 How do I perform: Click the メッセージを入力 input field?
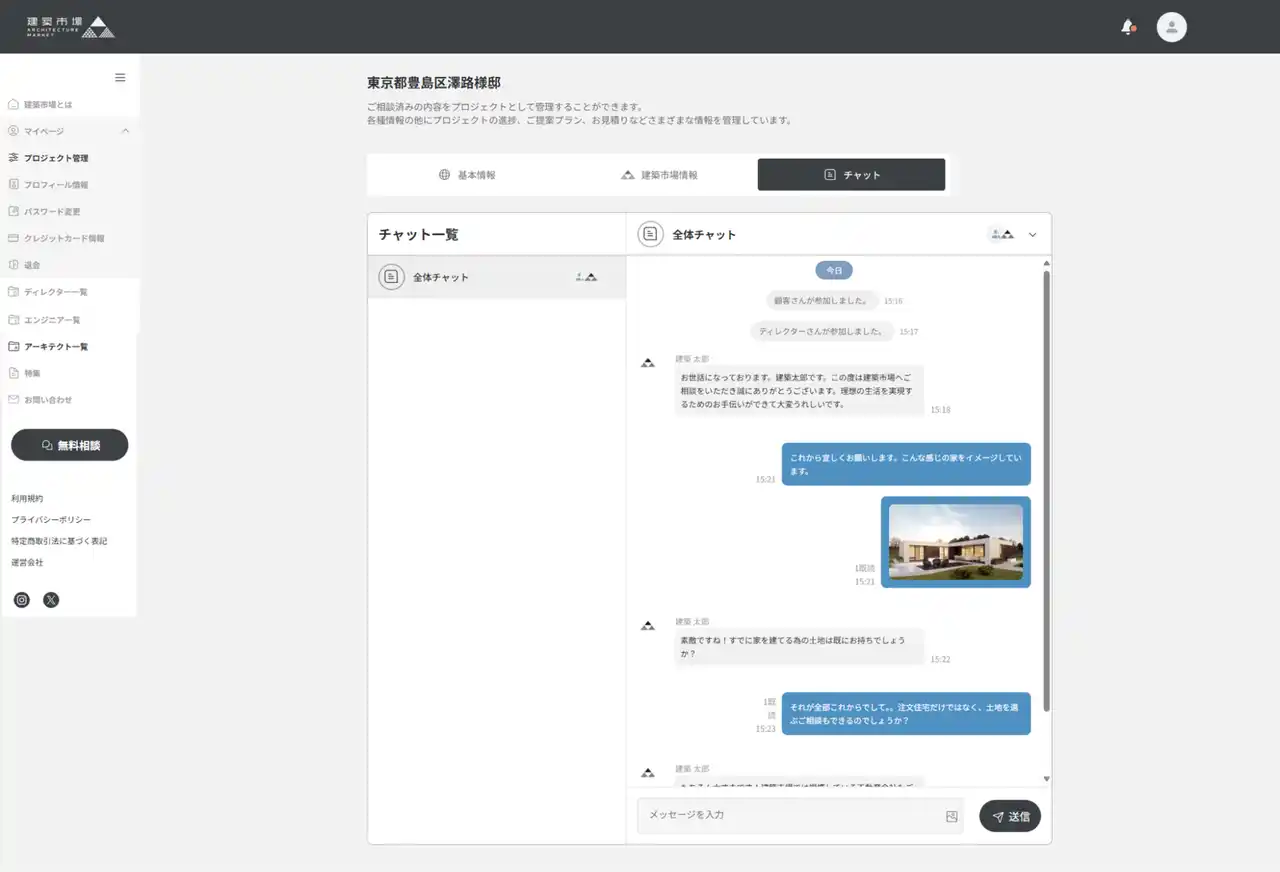pyautogui.click(x=790, y=816)
